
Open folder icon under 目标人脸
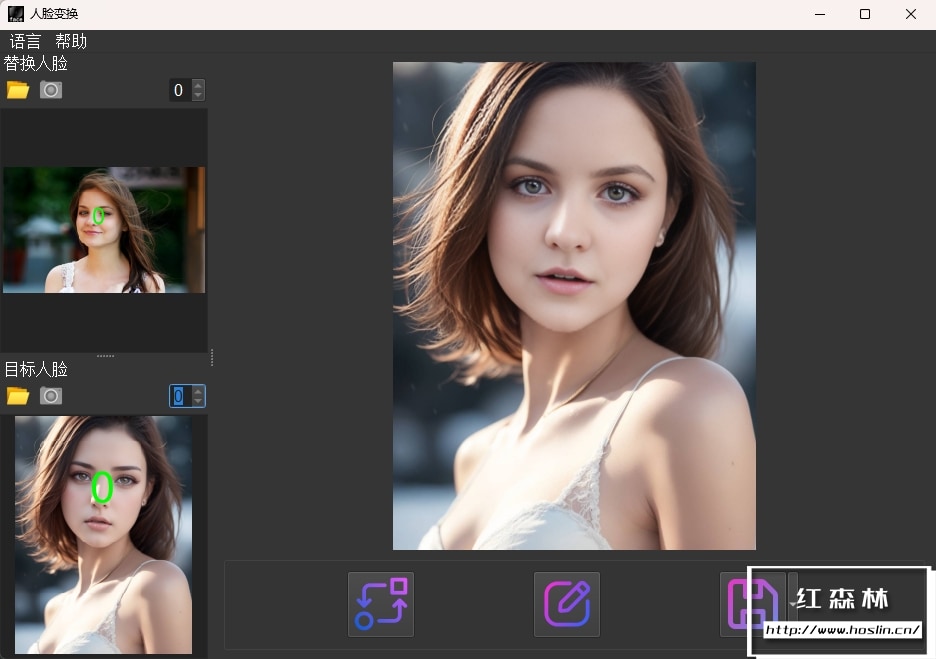pos(18,396)
